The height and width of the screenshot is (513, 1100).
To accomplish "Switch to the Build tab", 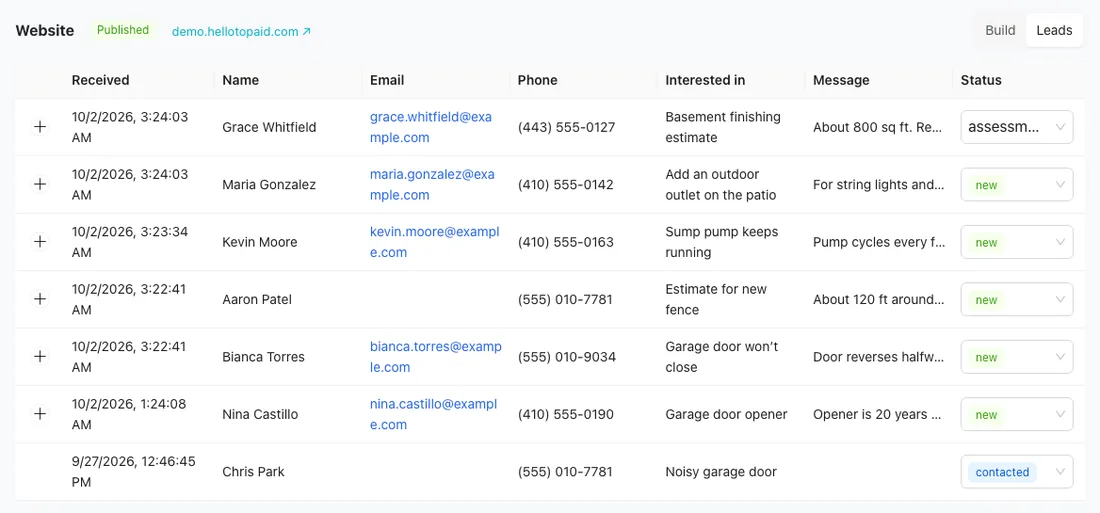I will [1000, 30].
